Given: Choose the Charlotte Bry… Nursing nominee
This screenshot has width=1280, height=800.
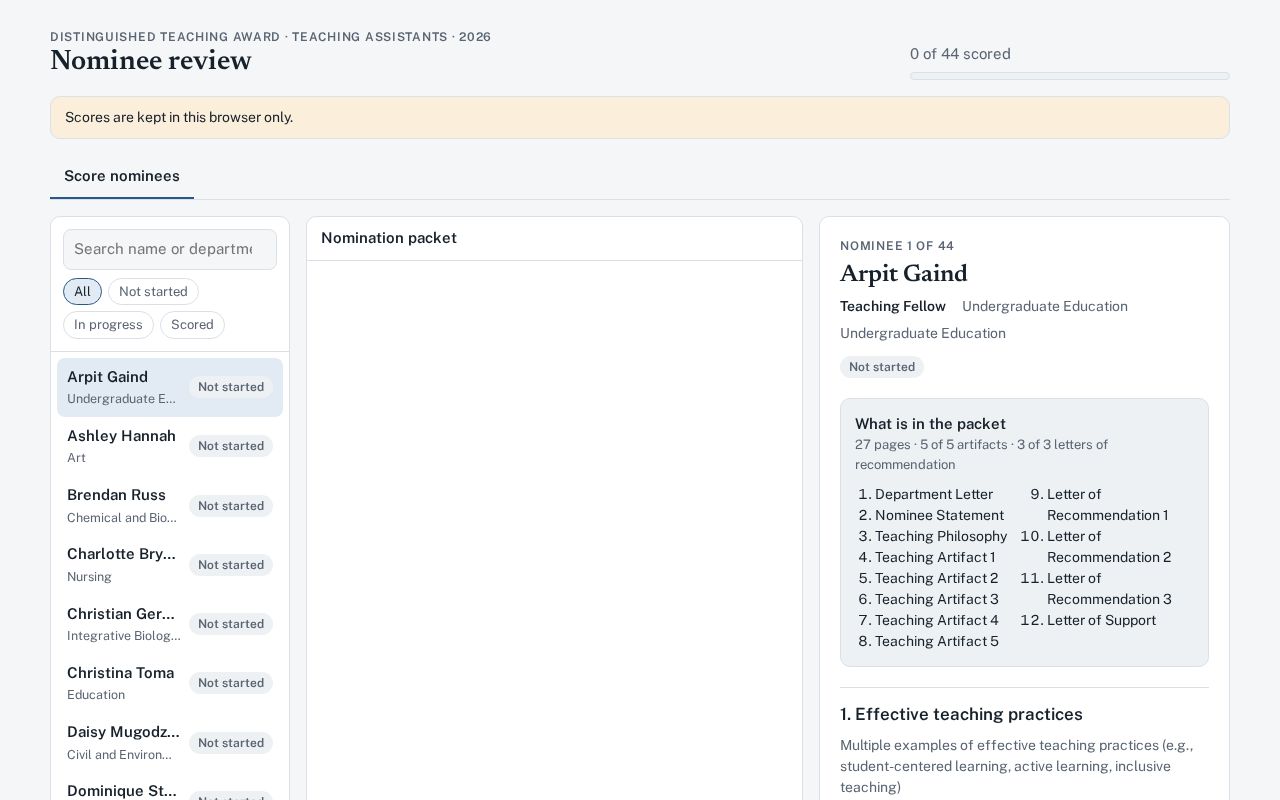Looking at the screenshot, I should click(x=170, y=565).
